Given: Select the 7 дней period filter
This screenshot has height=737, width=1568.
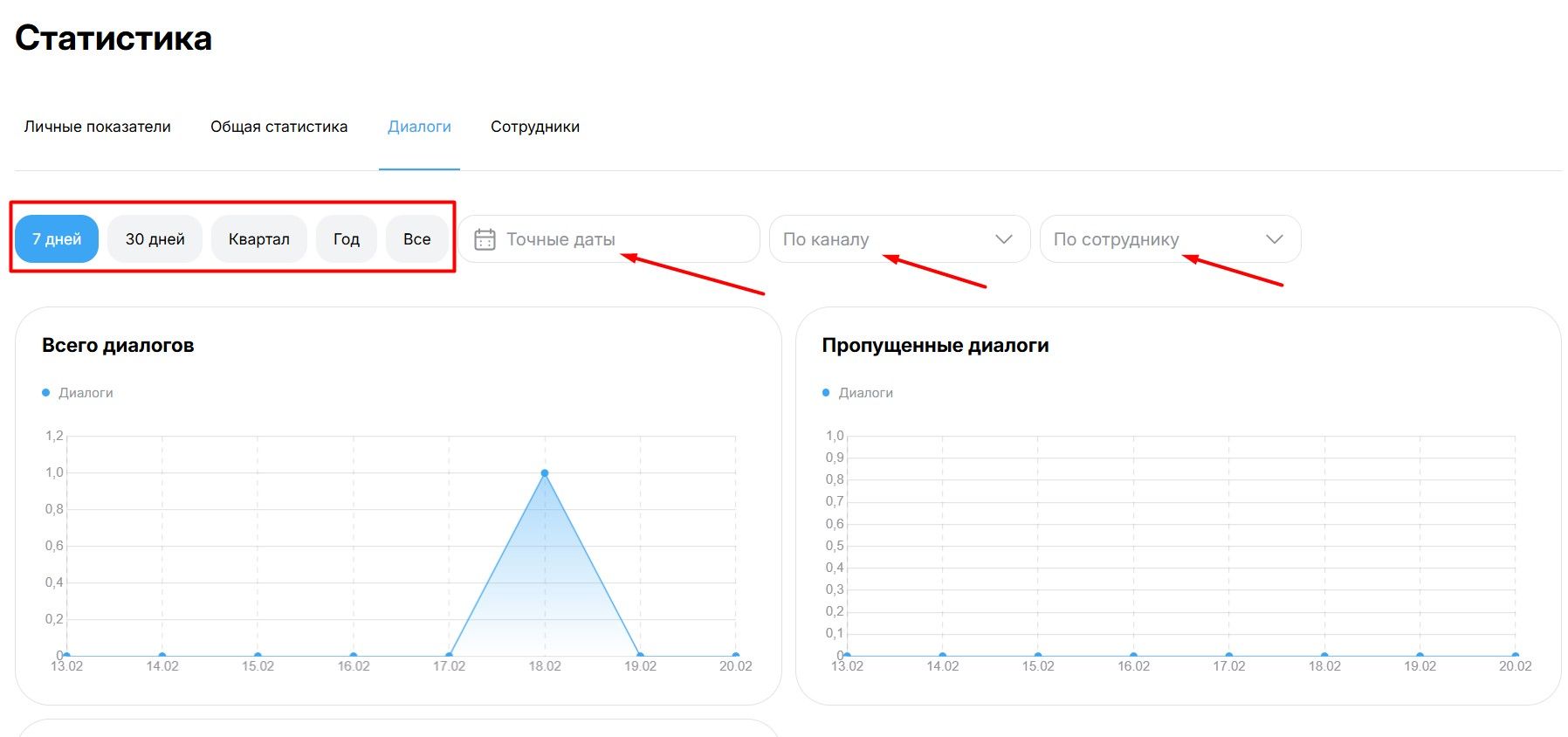Looking at the screenshot, I should [57, 239].
